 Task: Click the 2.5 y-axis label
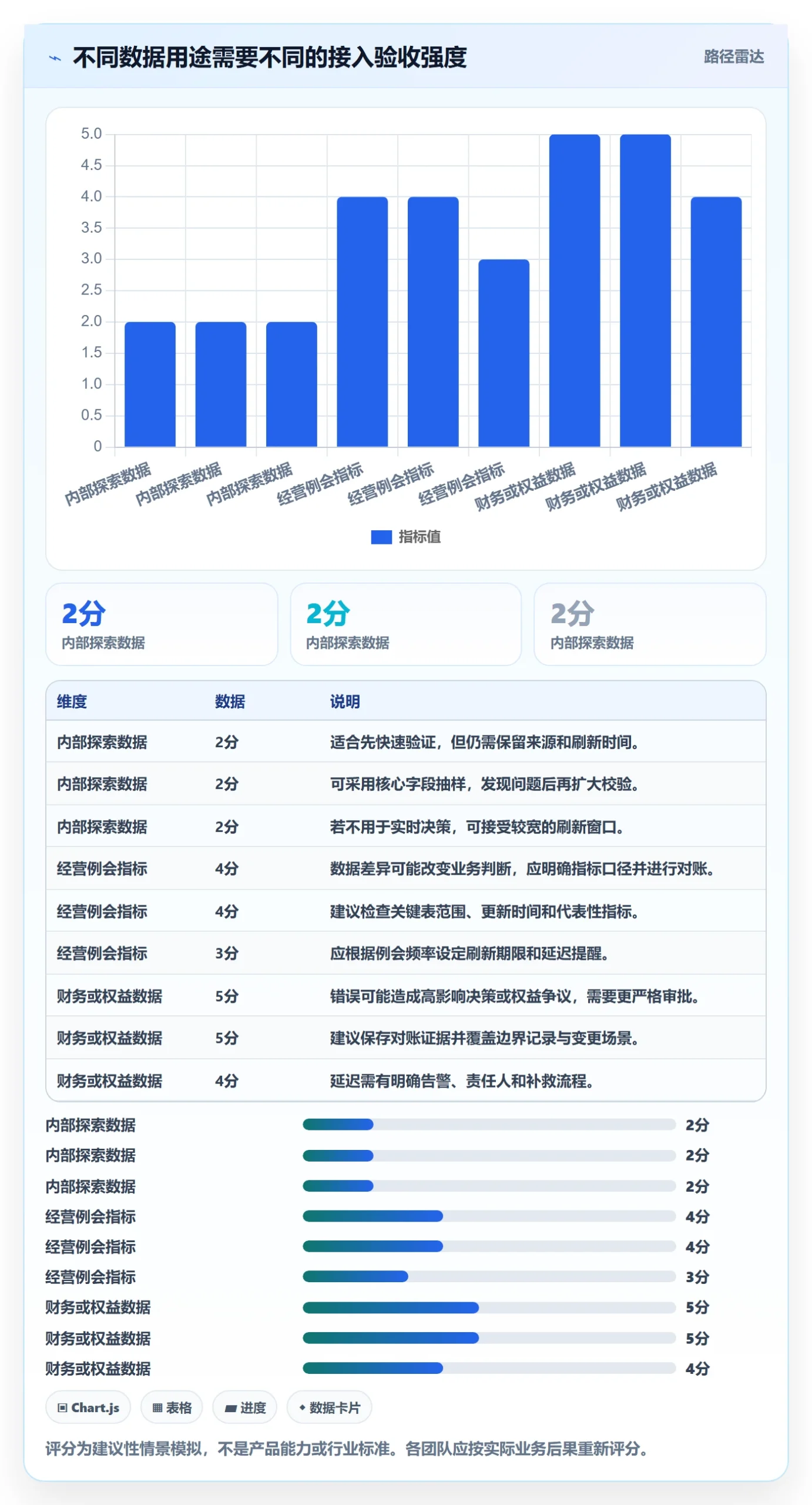tap(91, 290)
